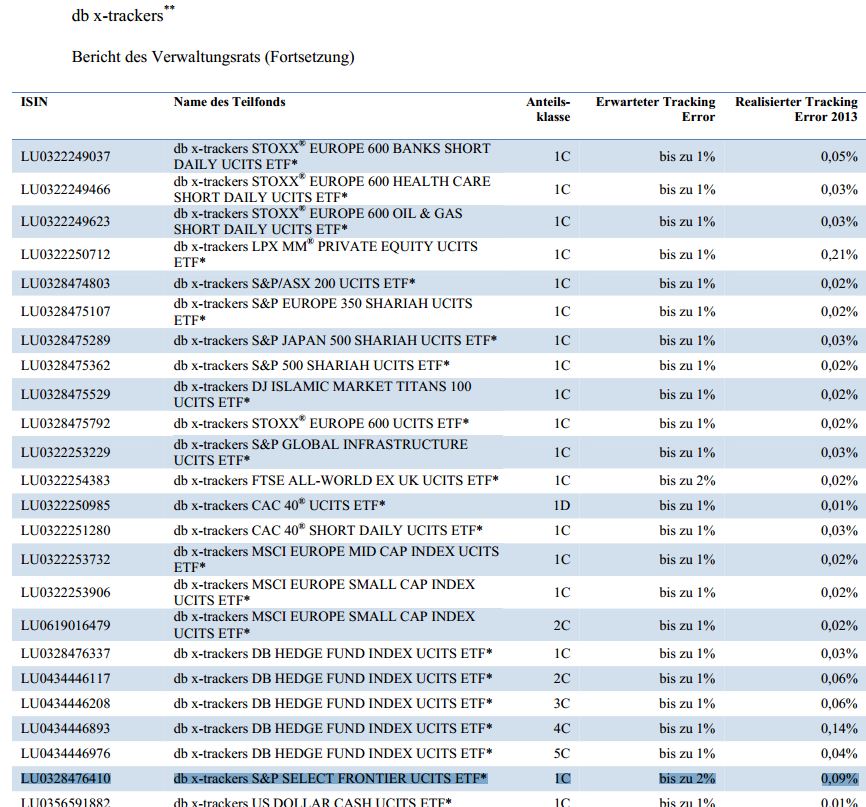Click share class 5C of DB HEDGE FUND
The height and width of the screenshot is (807, 866).
click(x=562, y=753)
